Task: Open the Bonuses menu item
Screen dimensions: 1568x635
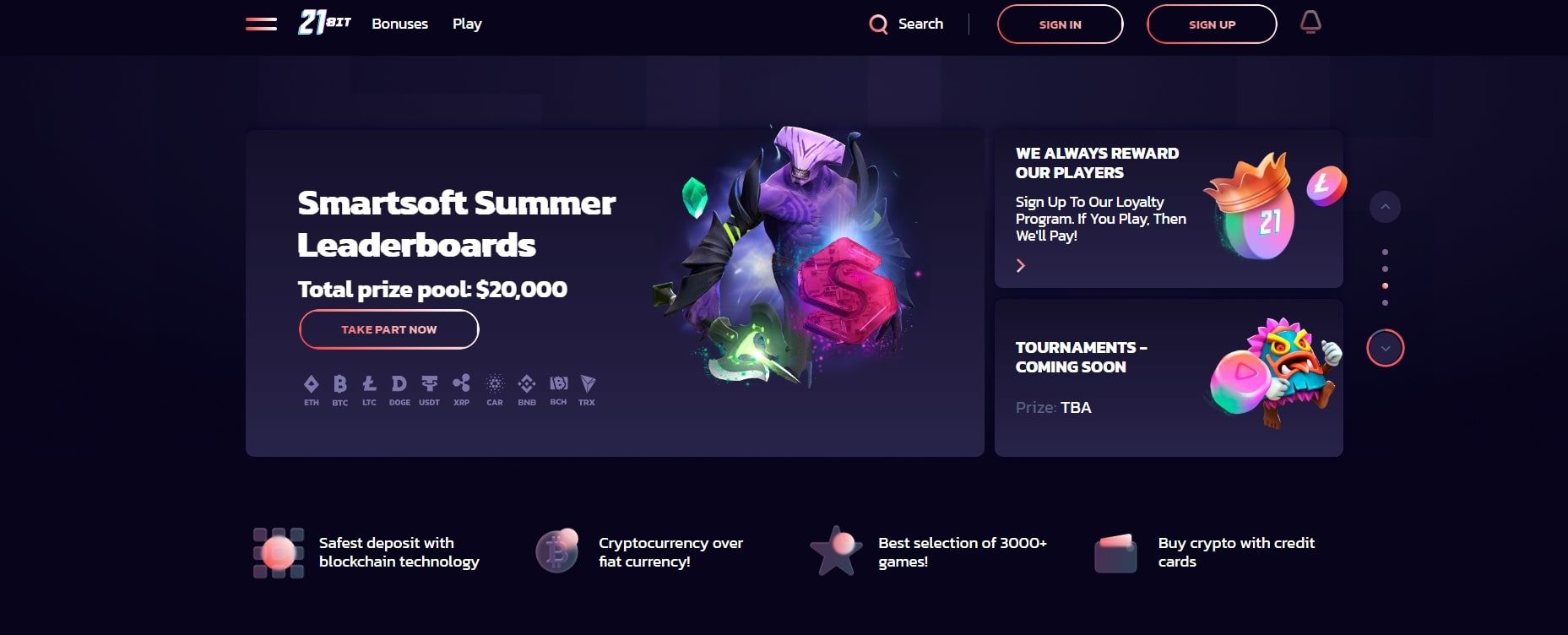Action: (400, 24)
